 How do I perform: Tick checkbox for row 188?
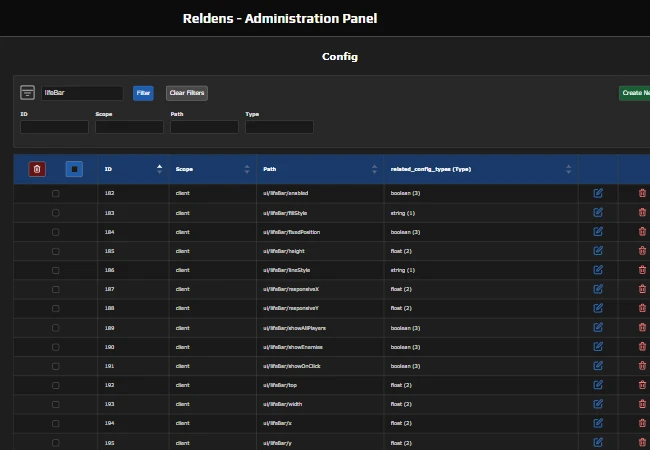tap(56, 308)
